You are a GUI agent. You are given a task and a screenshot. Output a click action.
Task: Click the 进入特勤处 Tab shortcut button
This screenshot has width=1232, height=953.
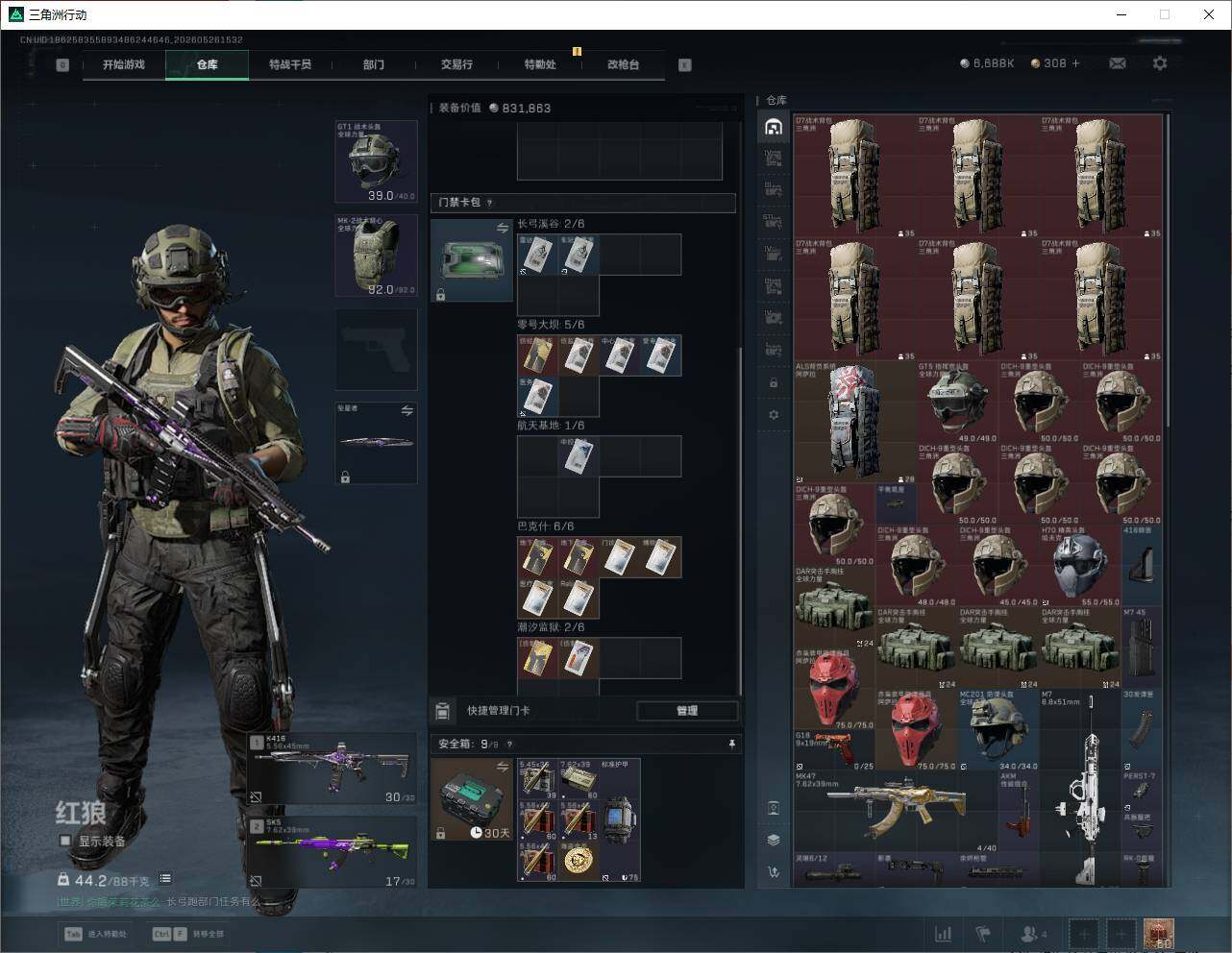[96, 934]
